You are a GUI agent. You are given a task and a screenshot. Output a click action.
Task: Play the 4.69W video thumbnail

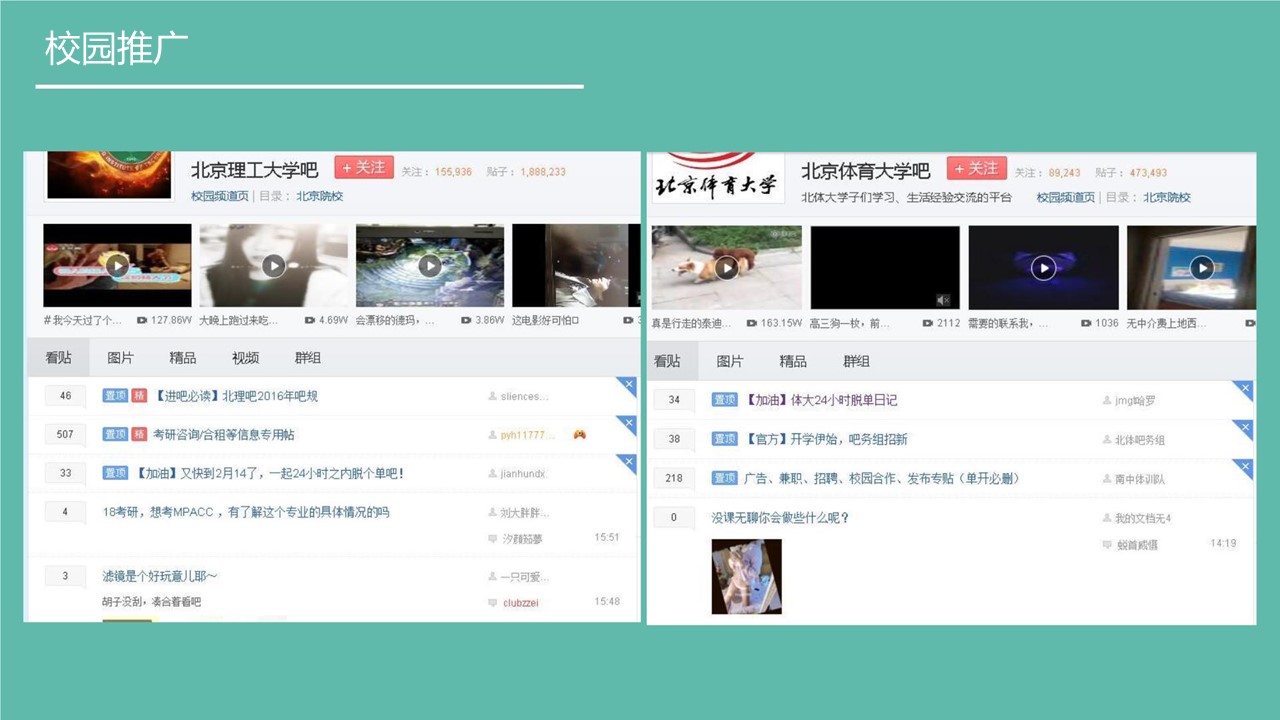pos(273,265)
